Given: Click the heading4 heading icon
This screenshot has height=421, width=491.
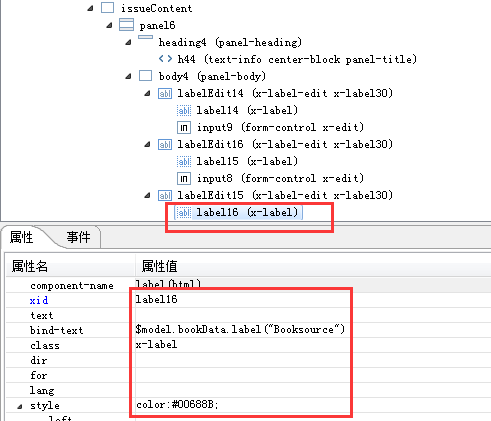Looking at the screenshot, I should [x=145, y=37].
